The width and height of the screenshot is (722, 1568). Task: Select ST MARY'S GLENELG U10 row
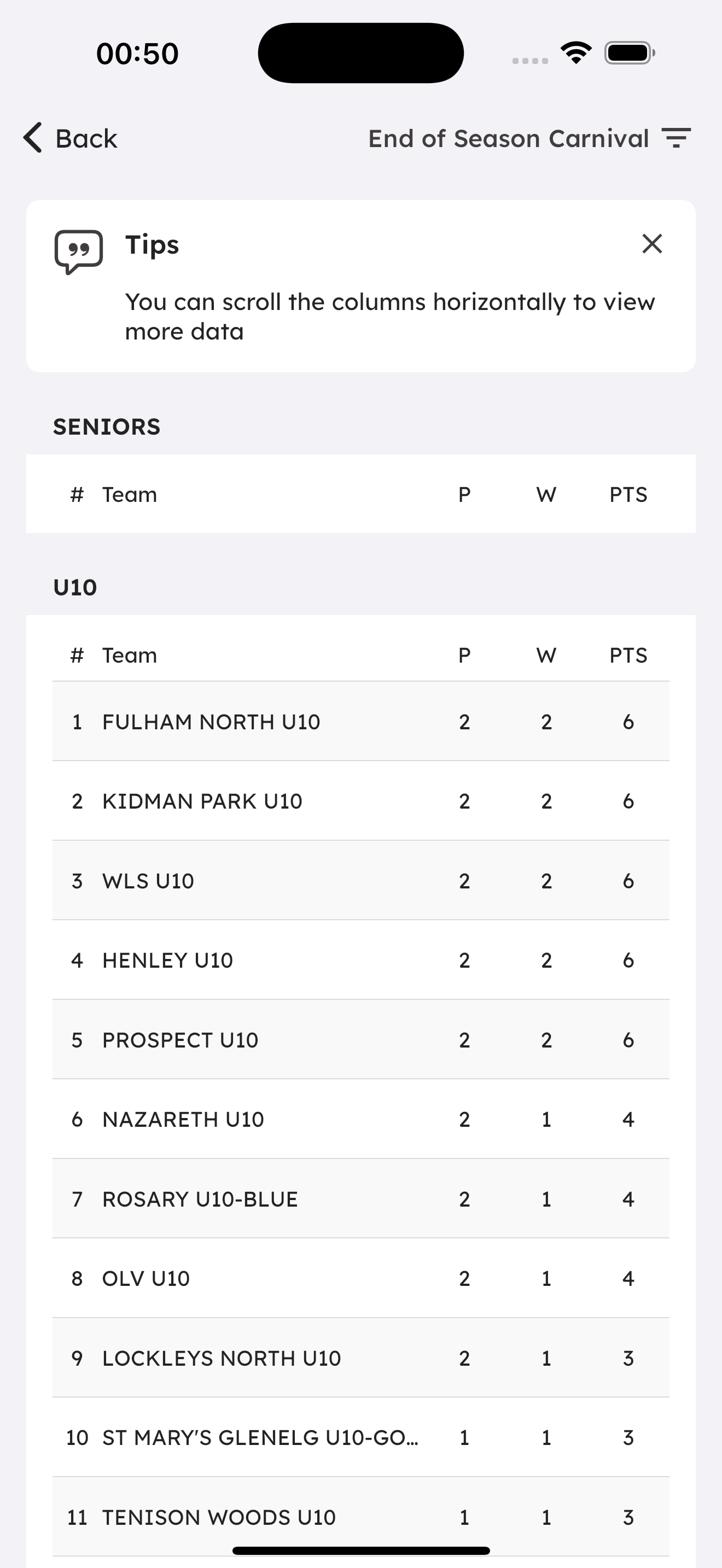point(361,1437)
